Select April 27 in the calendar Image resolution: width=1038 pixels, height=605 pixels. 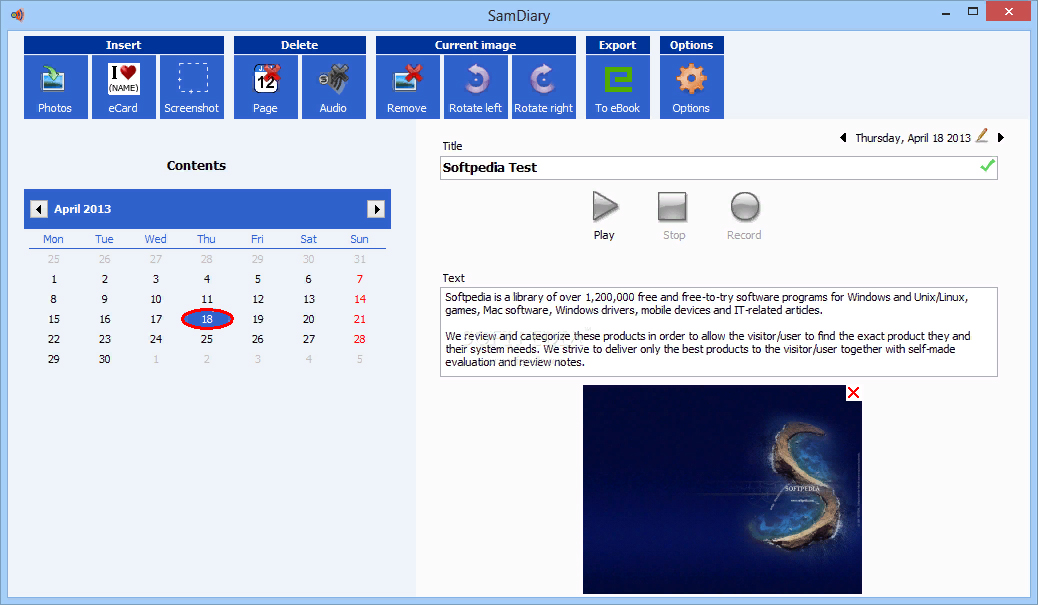308,339
